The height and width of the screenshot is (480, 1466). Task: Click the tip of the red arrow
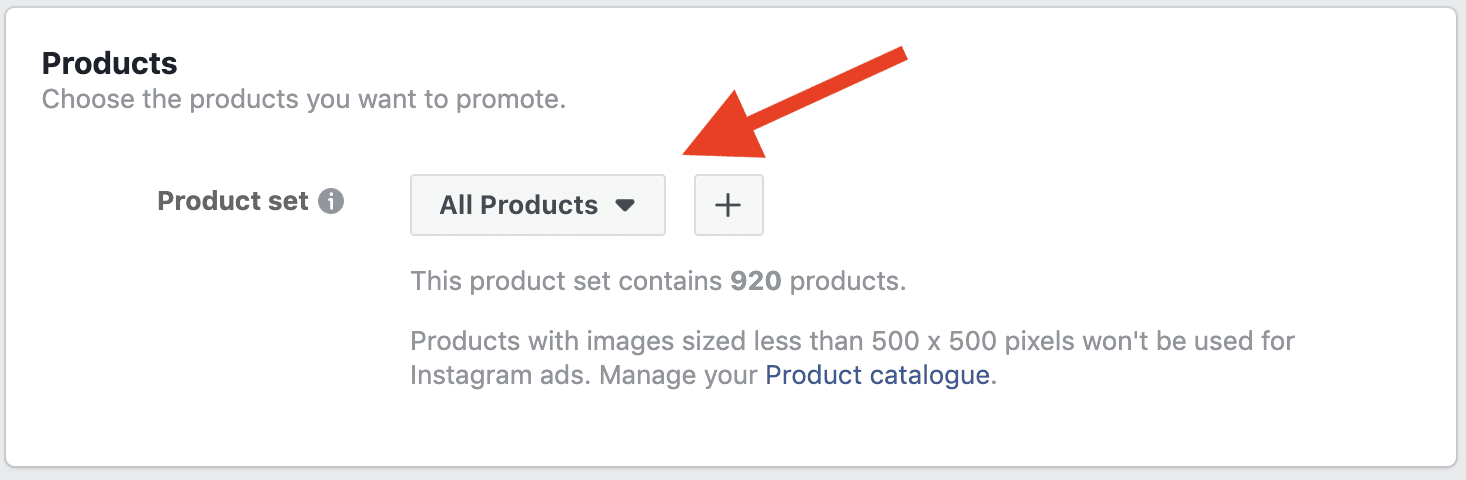688,154
